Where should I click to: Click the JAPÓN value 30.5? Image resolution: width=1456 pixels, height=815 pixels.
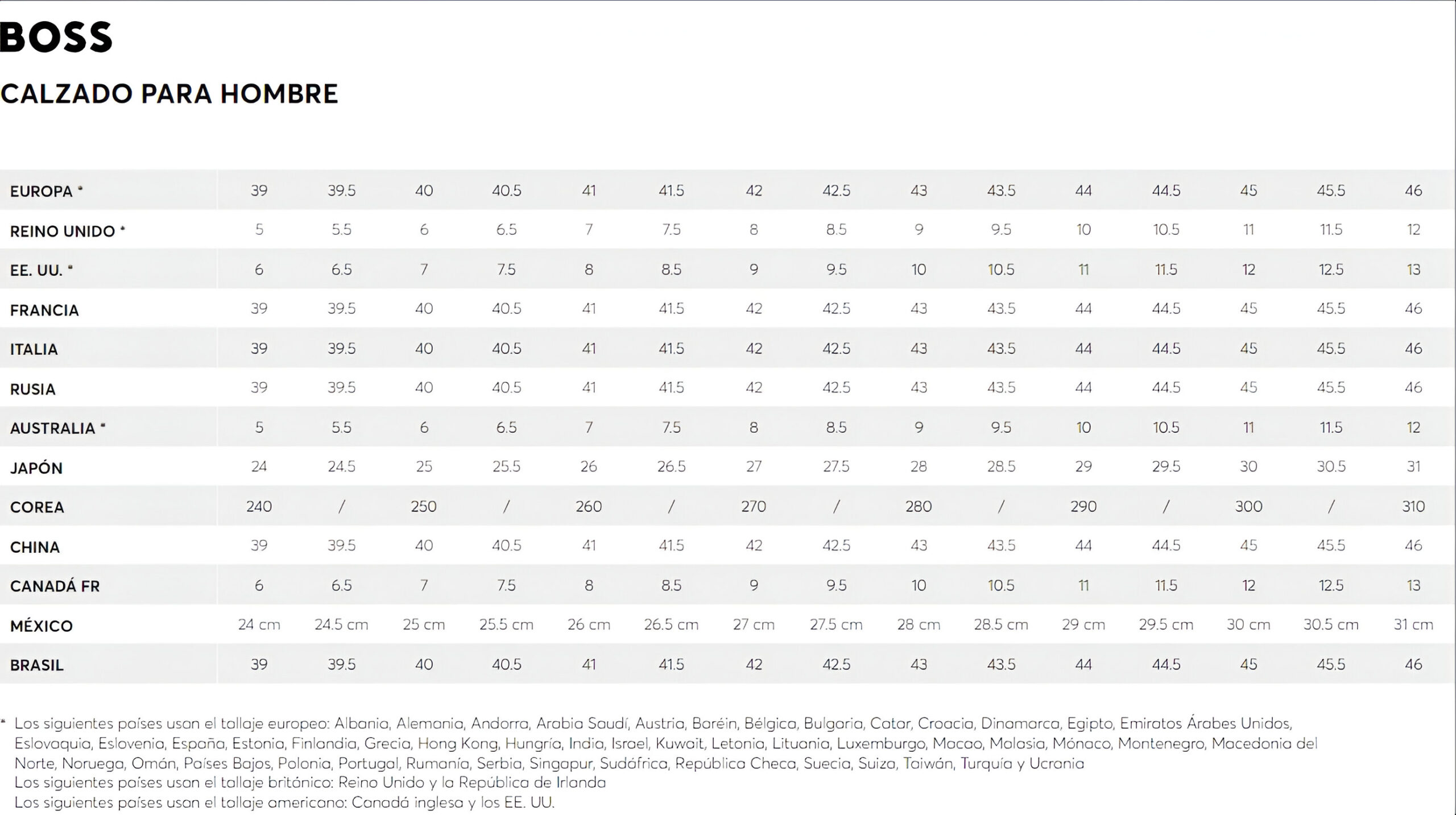tap(1331, 466)
